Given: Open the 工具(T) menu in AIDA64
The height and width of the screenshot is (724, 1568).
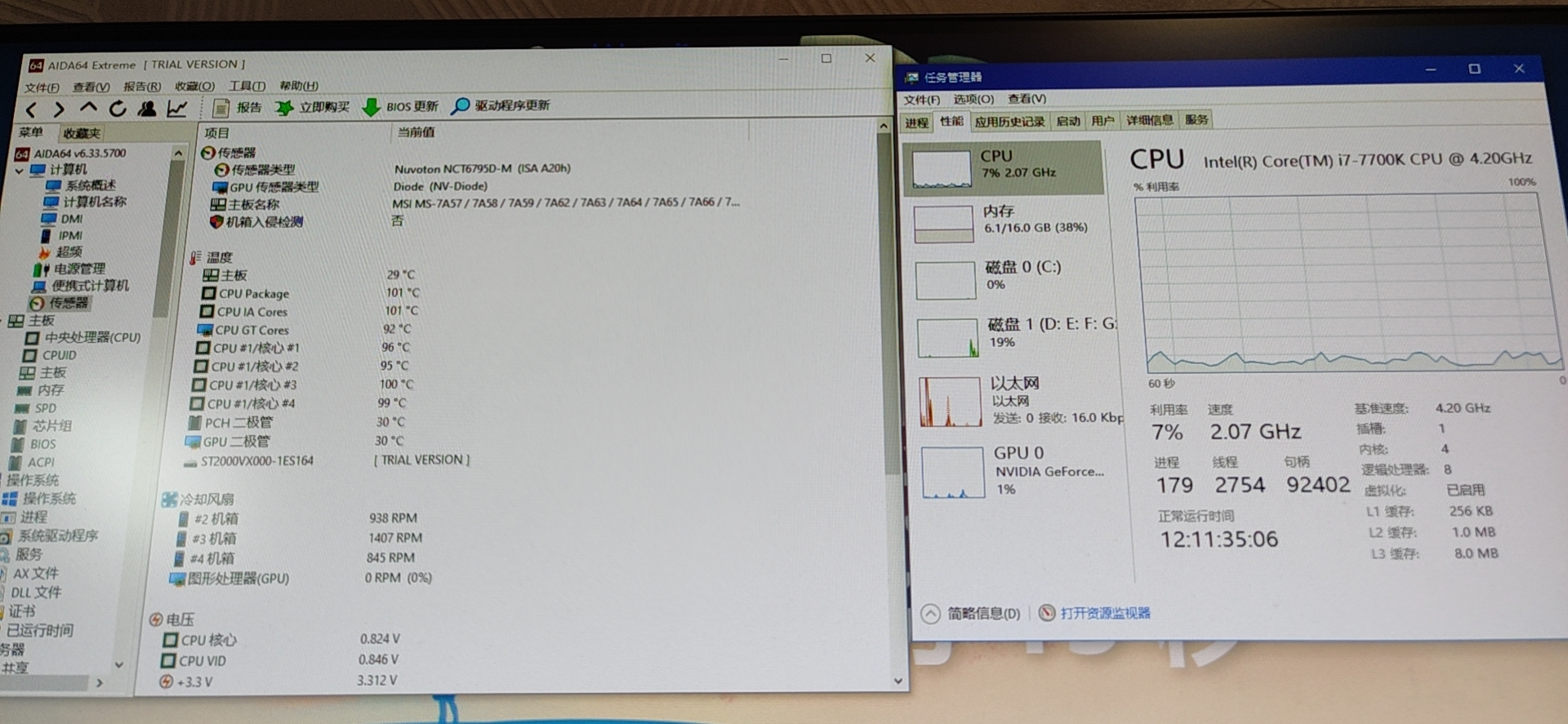Looking at the screenshot, I should click(247, 86).
